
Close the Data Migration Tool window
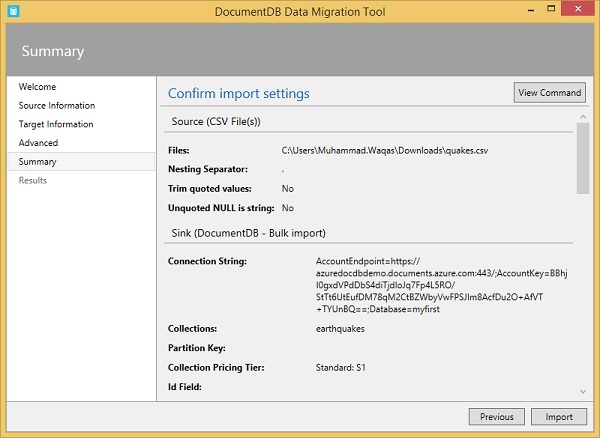(x=577, y=11)
